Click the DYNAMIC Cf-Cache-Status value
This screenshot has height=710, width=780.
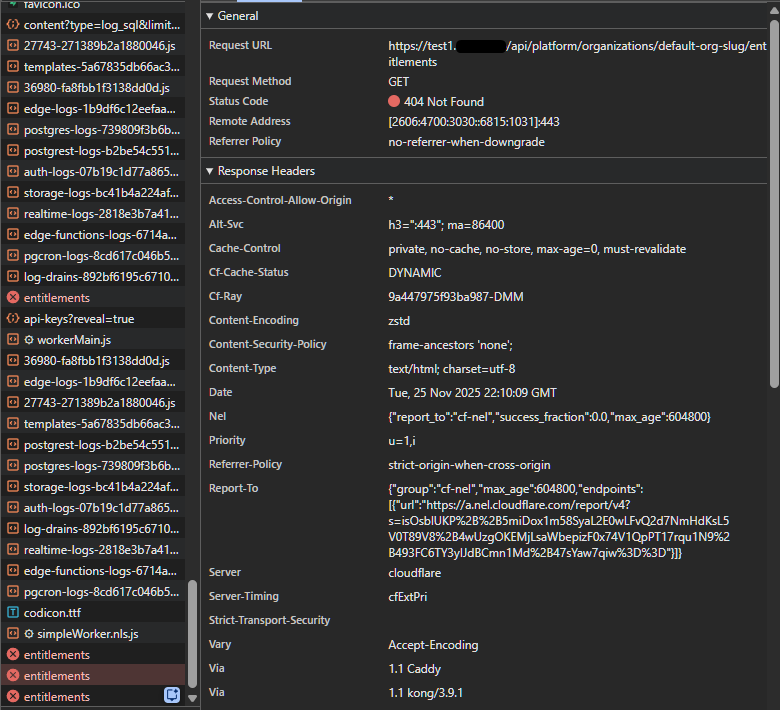pos(414,273)
